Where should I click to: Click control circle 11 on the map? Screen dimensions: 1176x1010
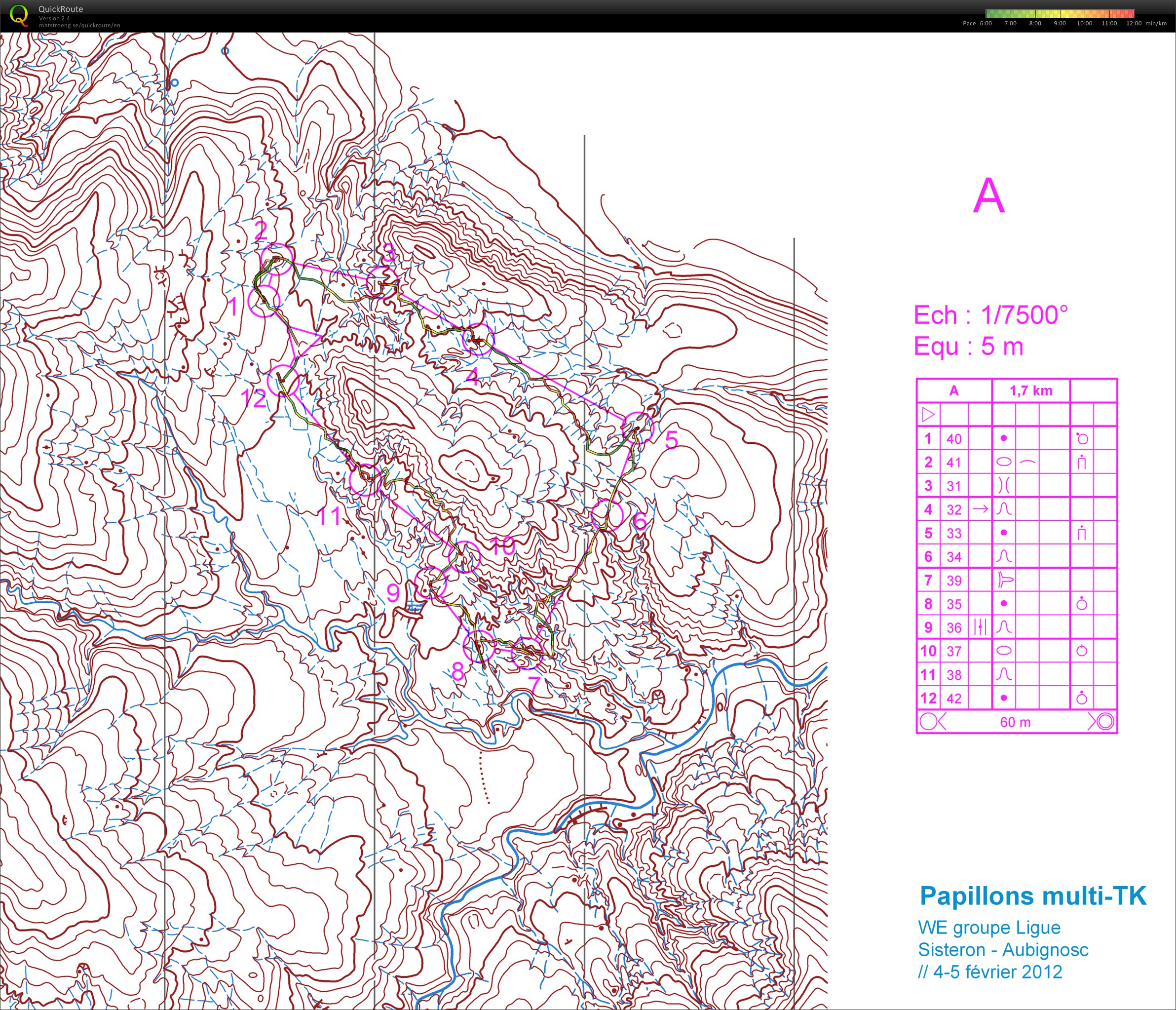pos(365,479)
